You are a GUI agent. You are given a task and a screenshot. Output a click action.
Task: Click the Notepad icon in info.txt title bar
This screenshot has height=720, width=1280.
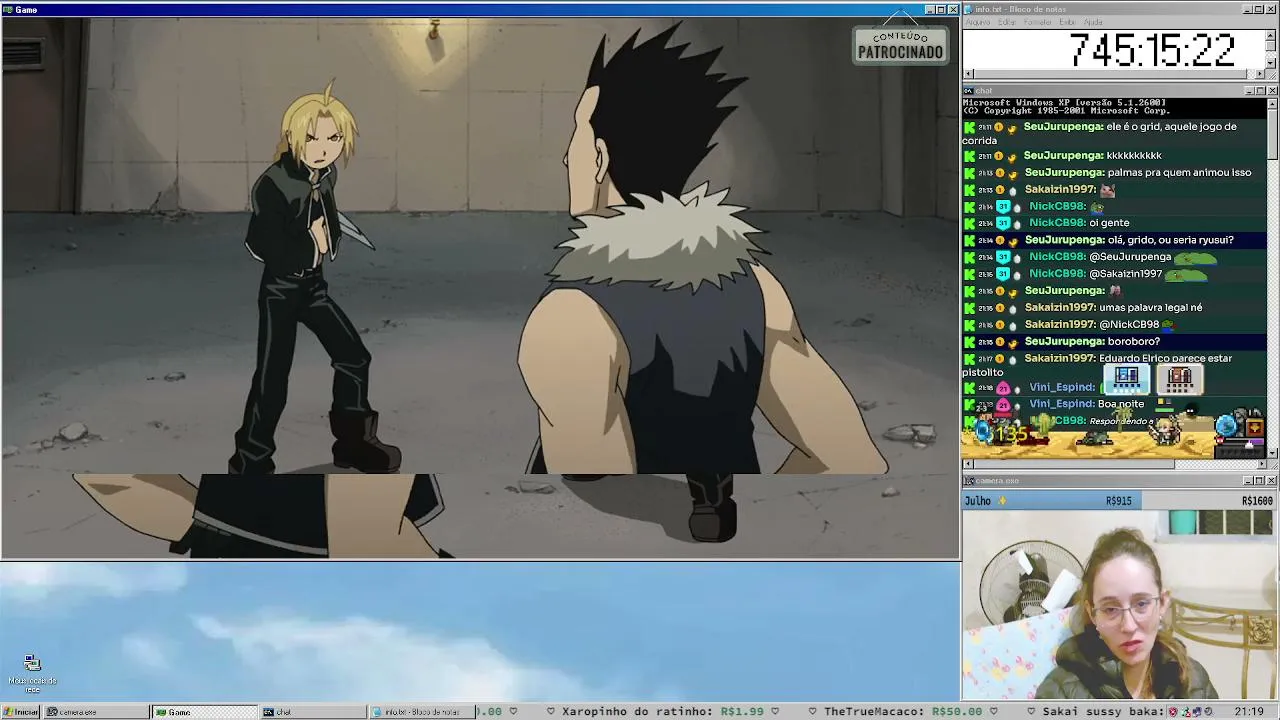[969, 9]
